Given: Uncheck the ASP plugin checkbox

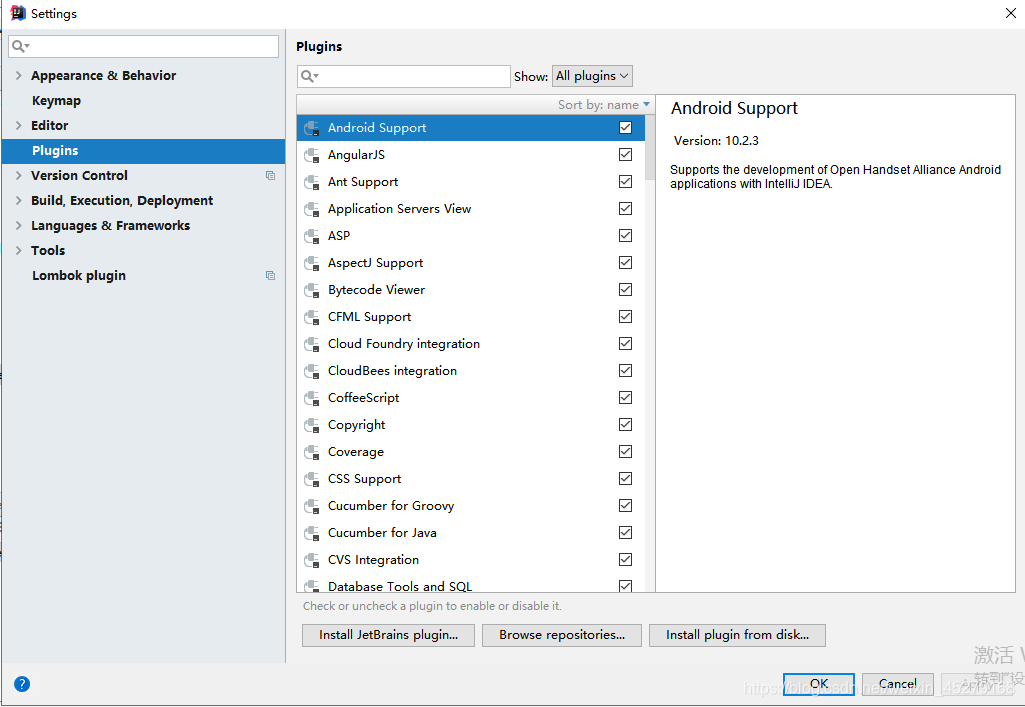Looking at the screenshot, I should [626, 235].
